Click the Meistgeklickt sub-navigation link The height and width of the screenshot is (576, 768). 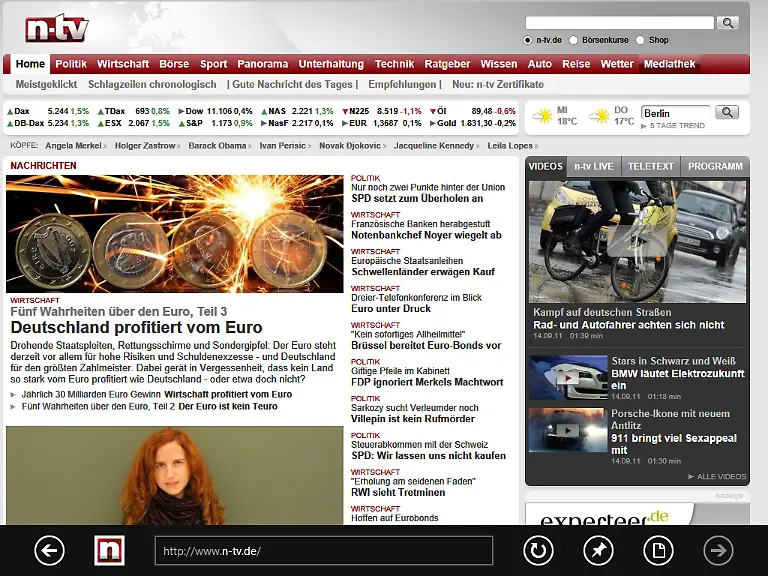47,84
